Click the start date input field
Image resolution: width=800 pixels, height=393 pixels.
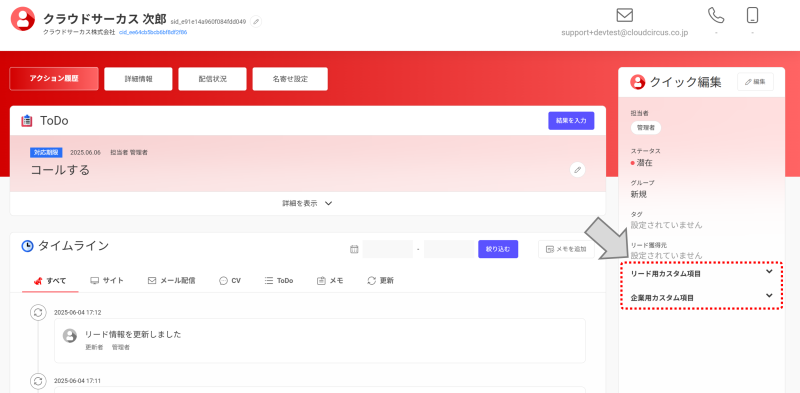click(x=387, y=249)
